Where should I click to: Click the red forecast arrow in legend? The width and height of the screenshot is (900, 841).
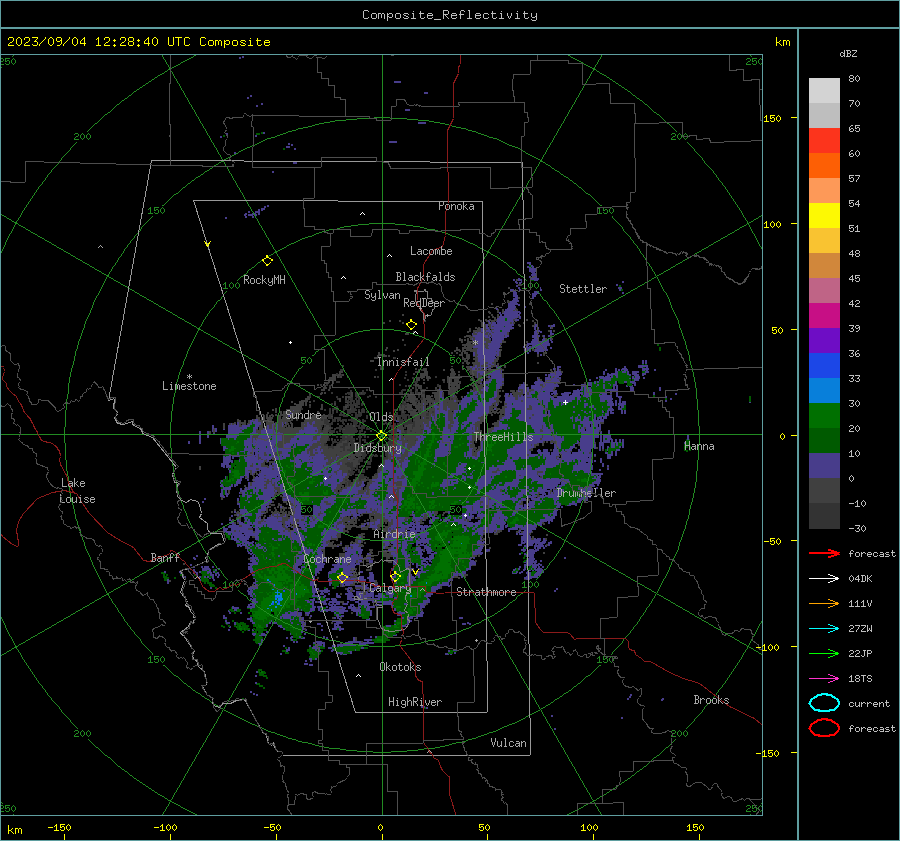click(824, 553)
